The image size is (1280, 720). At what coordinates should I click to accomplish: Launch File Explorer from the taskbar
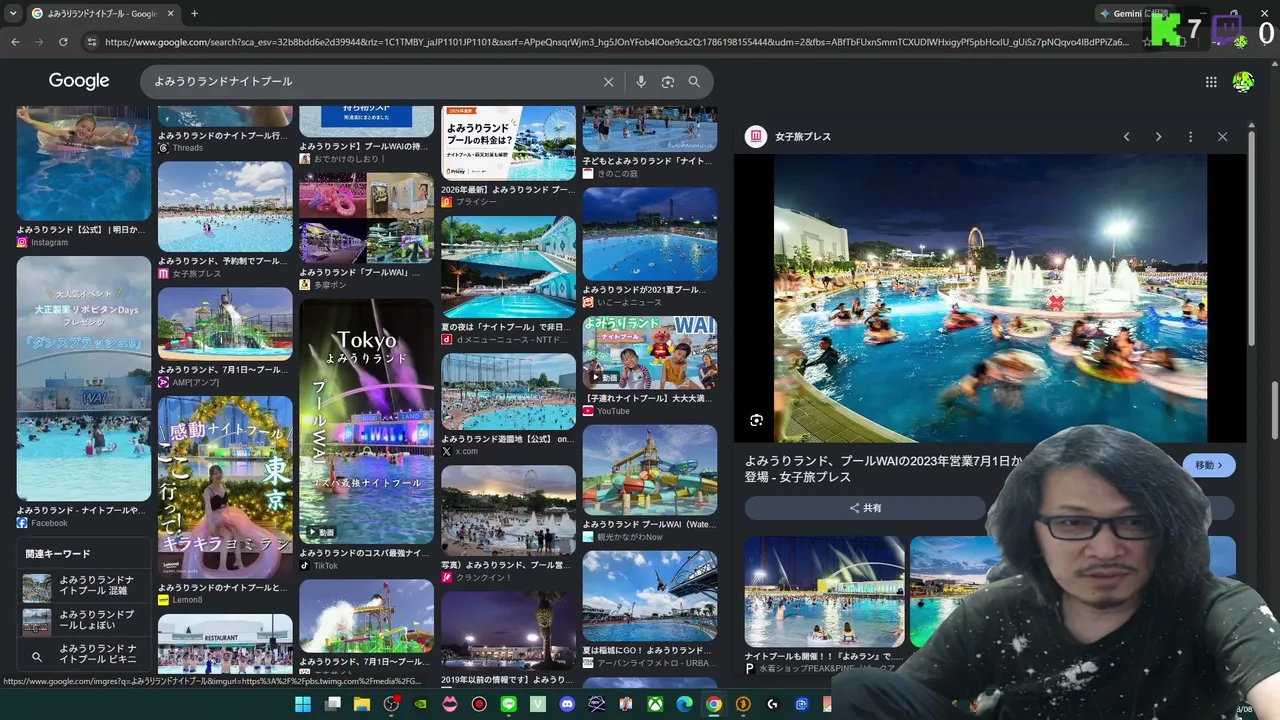pos(362,704)
